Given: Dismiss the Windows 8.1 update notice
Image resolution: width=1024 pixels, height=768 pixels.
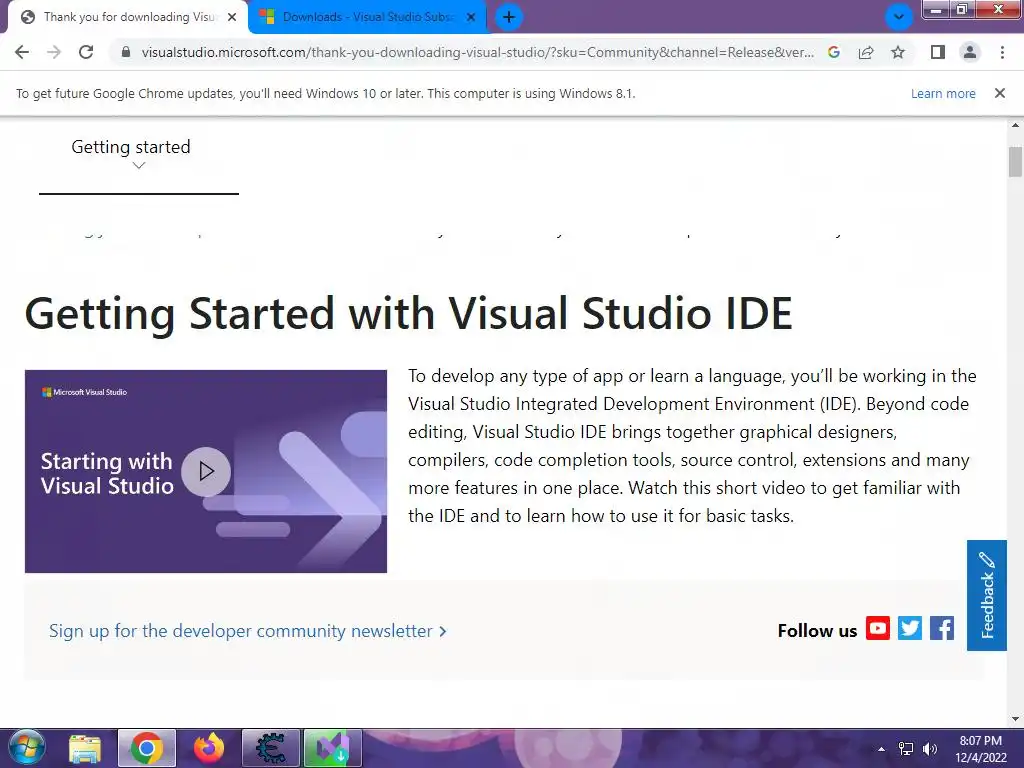Looking at the screenshot, I should [x=999, y=93].
